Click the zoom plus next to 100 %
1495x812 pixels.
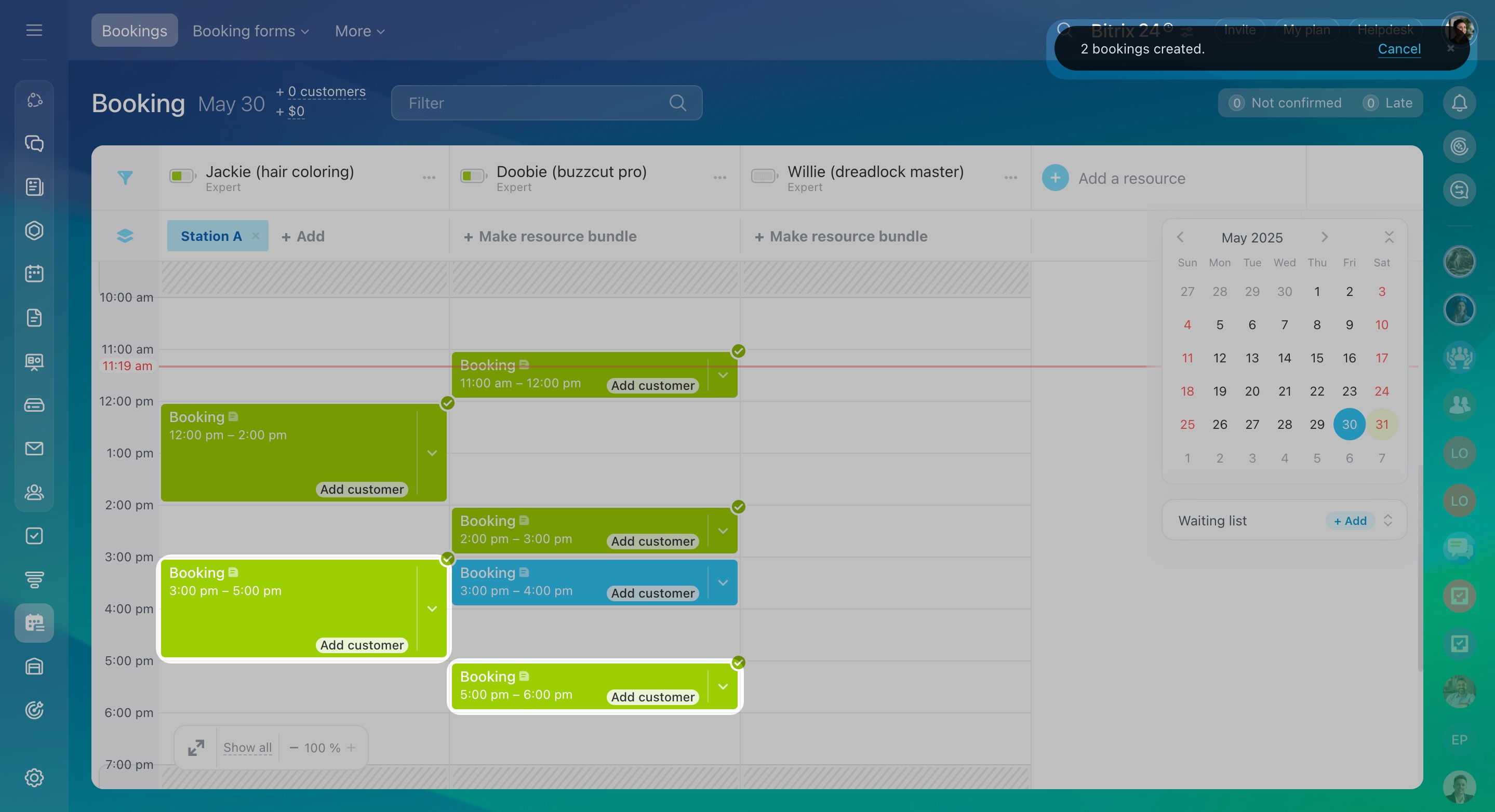pyautogui.click(x=351, y=748)
